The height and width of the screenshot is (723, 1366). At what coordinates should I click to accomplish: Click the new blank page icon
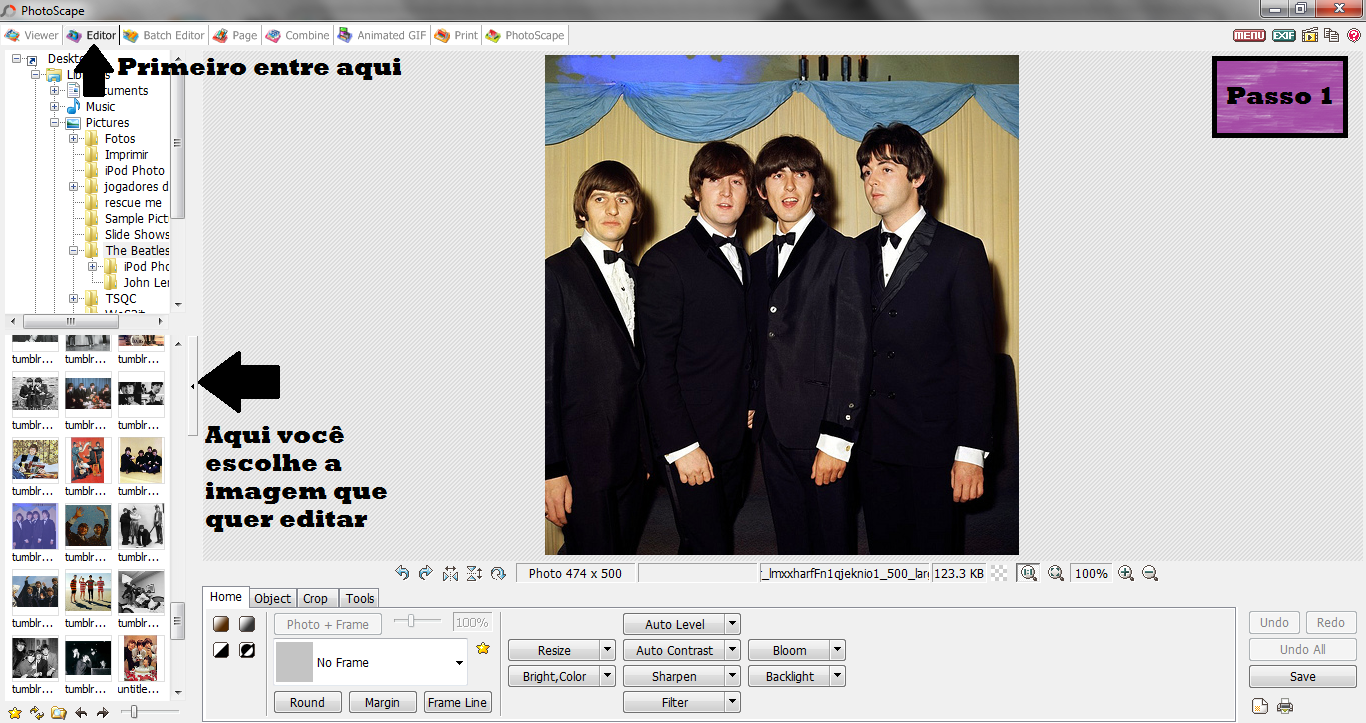click(x=1260, y=707)
